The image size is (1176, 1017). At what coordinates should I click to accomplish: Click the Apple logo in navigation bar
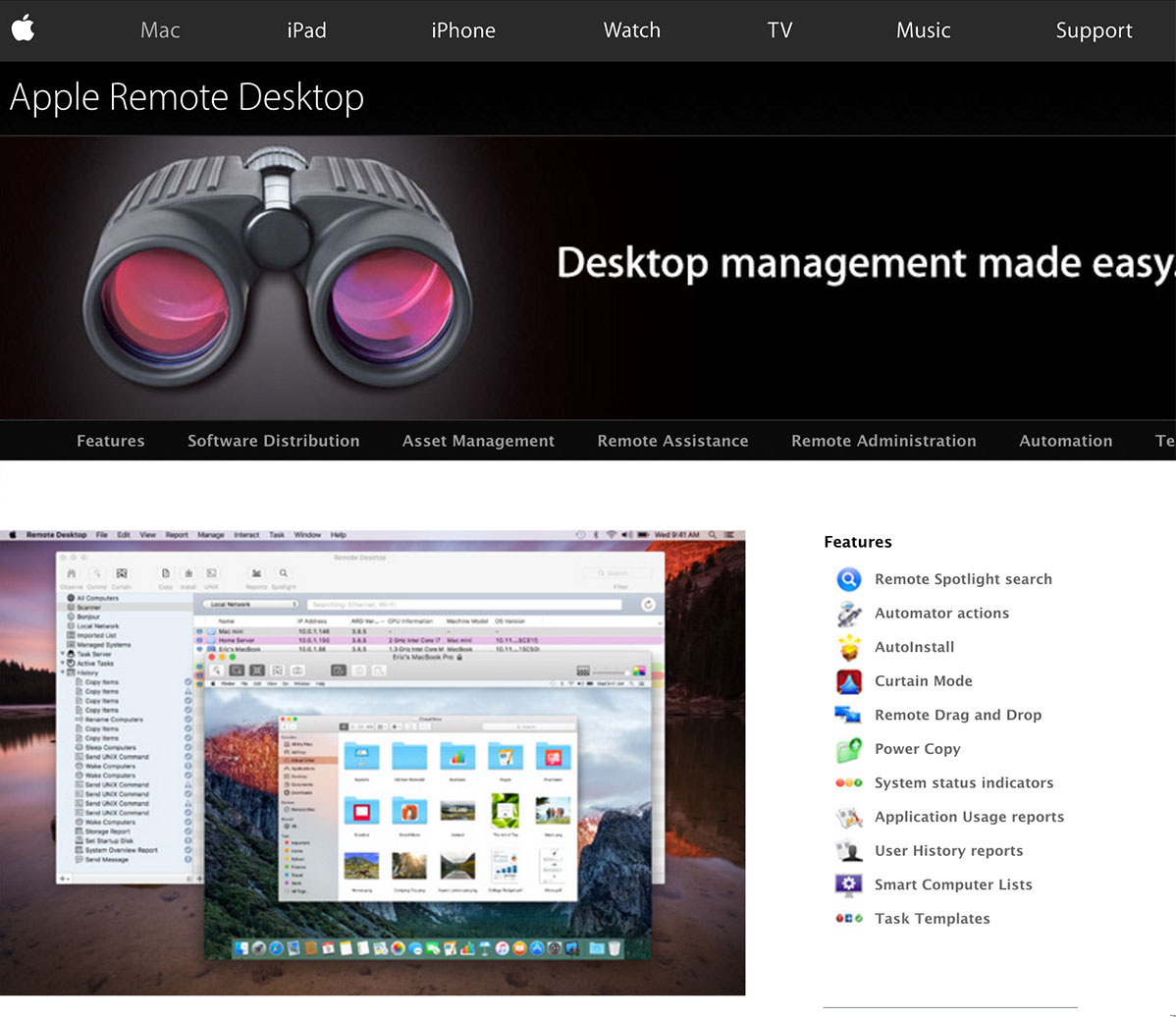coord(24,28)
